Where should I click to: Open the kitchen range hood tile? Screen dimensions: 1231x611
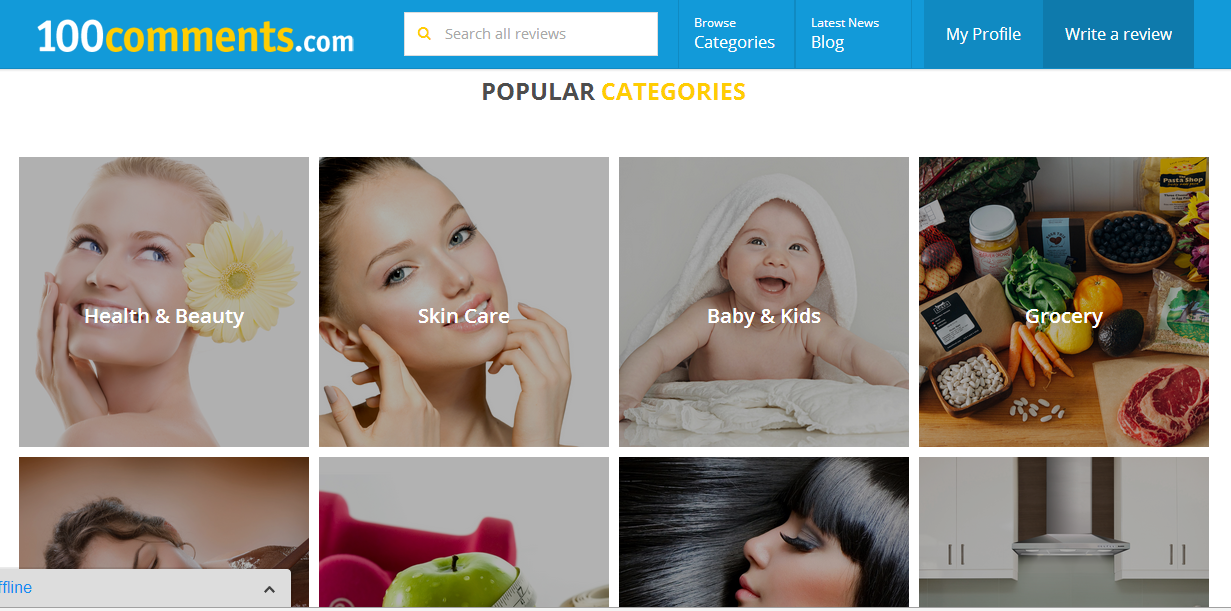(1064, 532)
